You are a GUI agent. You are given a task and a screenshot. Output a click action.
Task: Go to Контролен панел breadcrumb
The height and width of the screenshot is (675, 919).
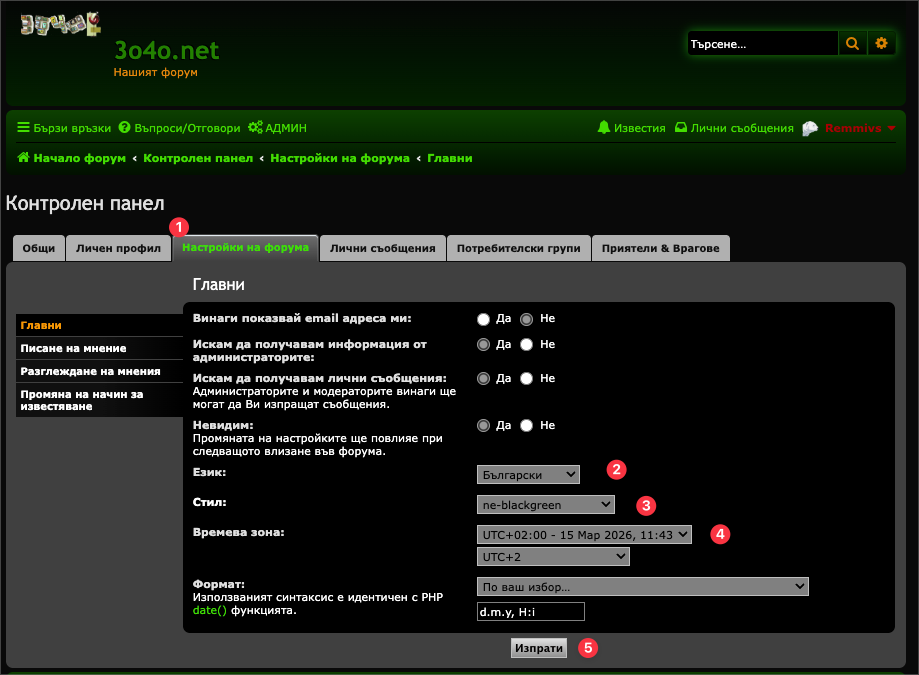(198, 158)
